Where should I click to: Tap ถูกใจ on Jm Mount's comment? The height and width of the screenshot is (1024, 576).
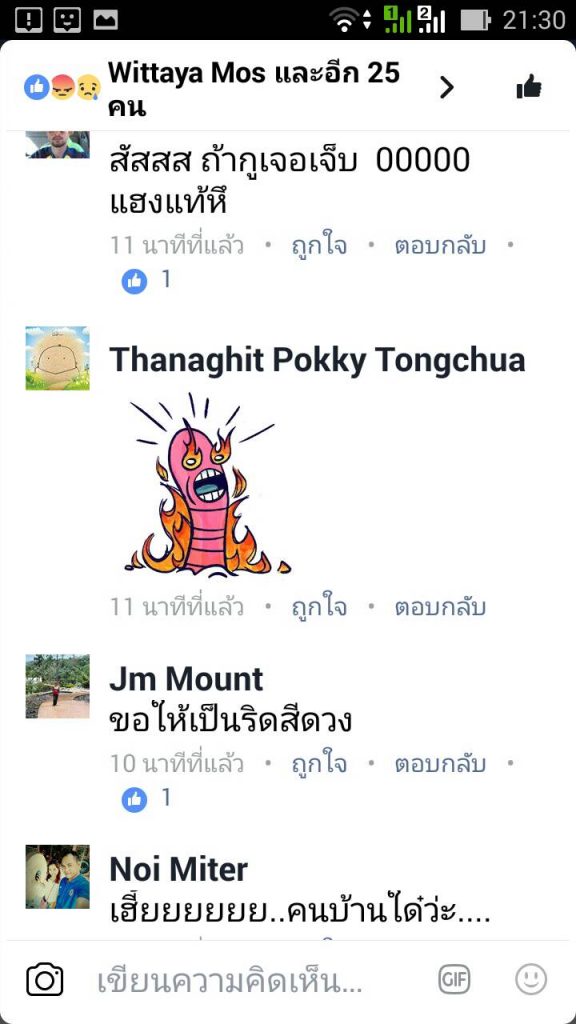point(319,763)
